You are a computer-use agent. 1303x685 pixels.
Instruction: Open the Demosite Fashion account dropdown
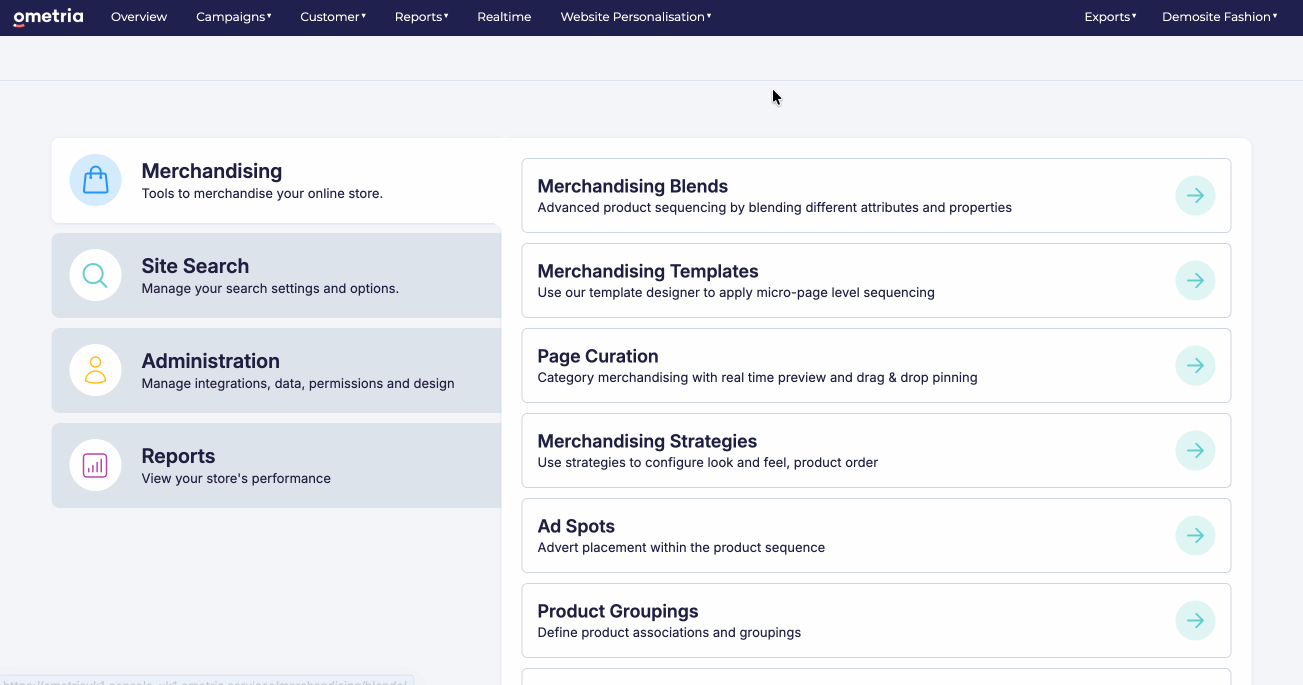pyautogui.click(x=1220, y=17)
